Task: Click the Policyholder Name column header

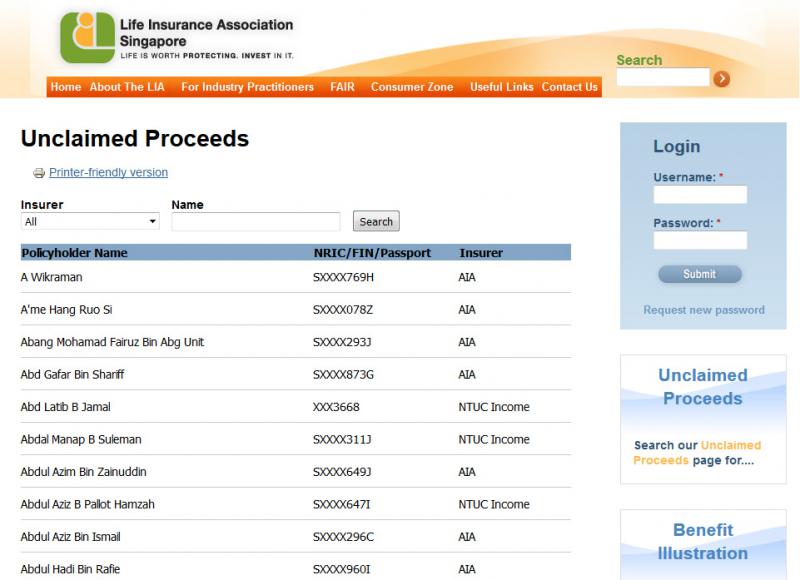Action: tap(74, 253)
